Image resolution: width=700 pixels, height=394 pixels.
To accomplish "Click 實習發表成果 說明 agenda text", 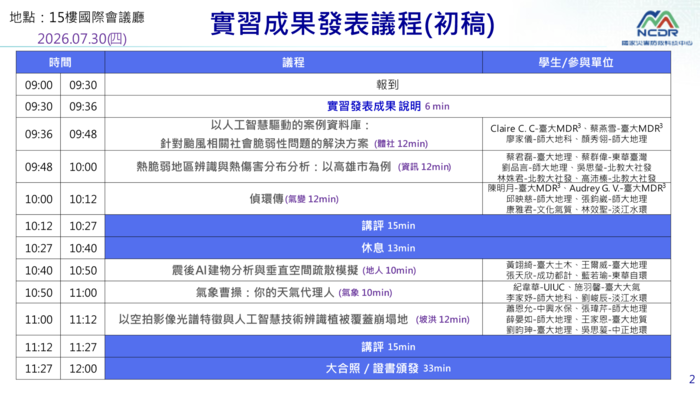I will [374, 106].
